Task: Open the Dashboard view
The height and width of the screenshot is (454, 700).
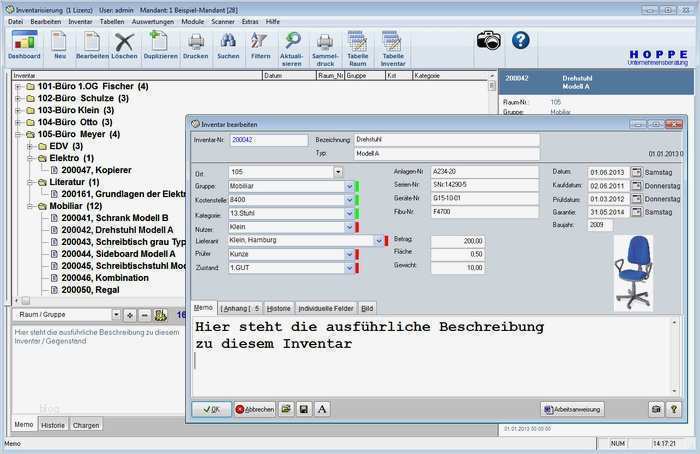Action: 24,45
